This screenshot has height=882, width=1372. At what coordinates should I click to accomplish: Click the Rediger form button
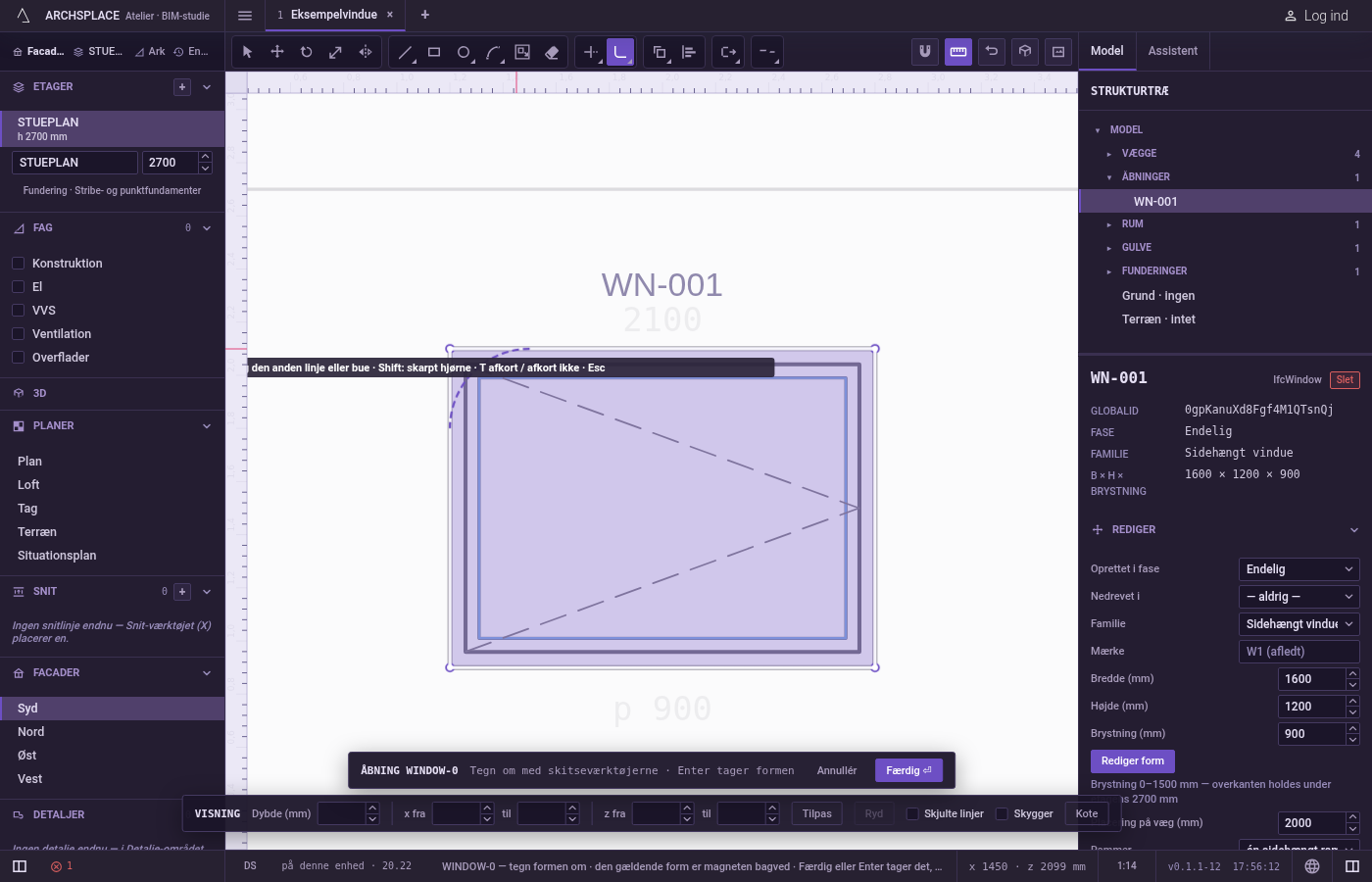tap(1133, 761)
